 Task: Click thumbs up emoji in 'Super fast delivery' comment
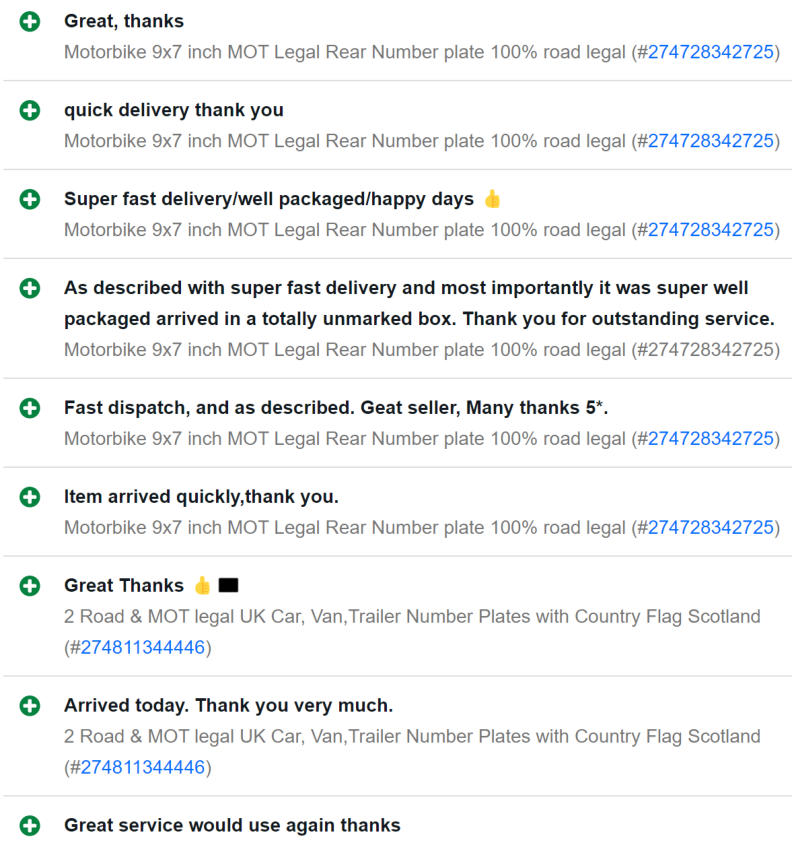point(492,199)
